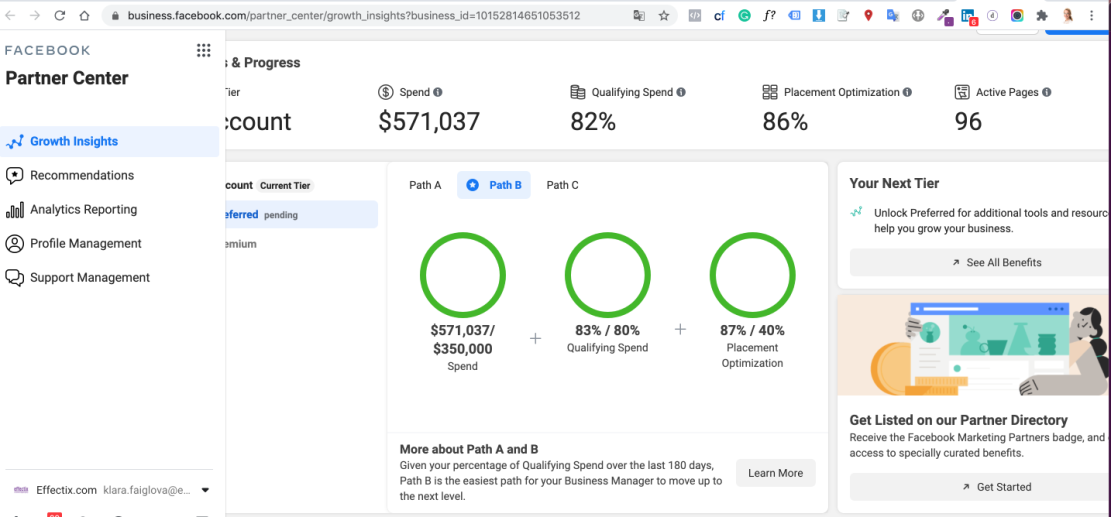Viewport: 1111px width, 517px height.
Task: Reload the page in the browser
Action: point(60,16)
